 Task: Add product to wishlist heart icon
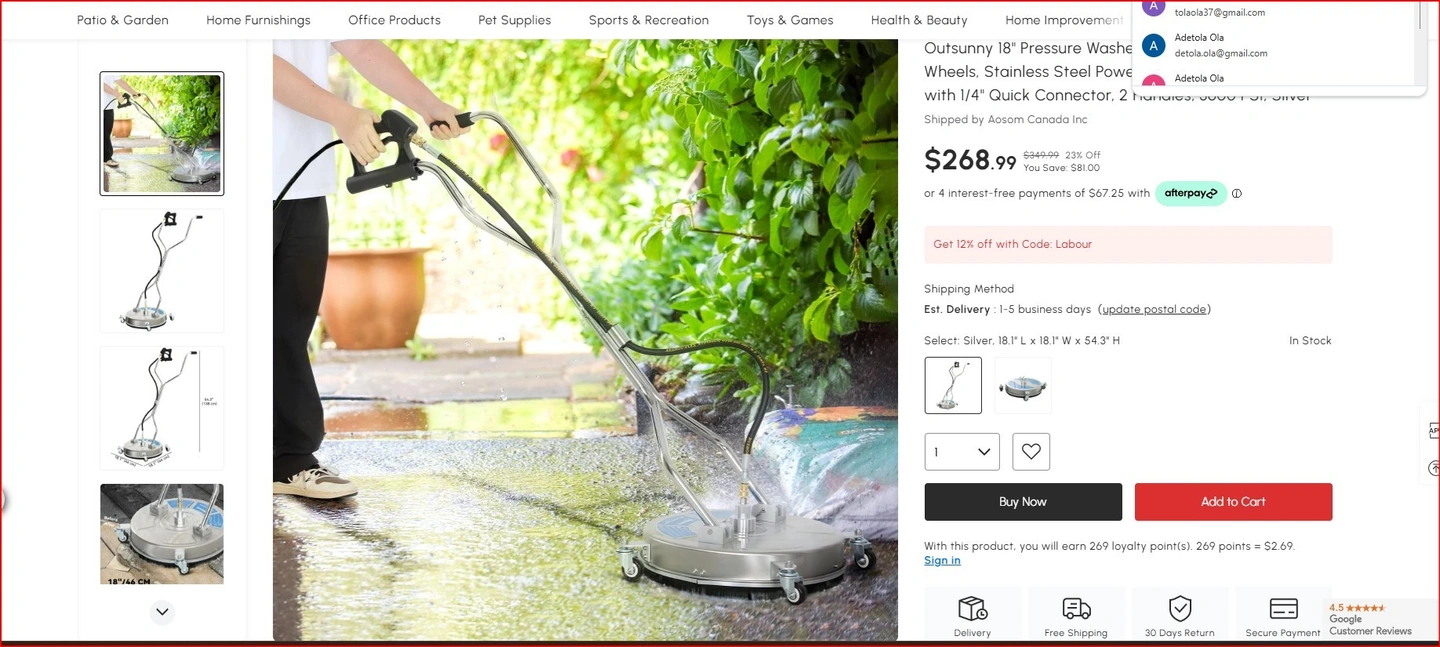tap(1031, 452)
